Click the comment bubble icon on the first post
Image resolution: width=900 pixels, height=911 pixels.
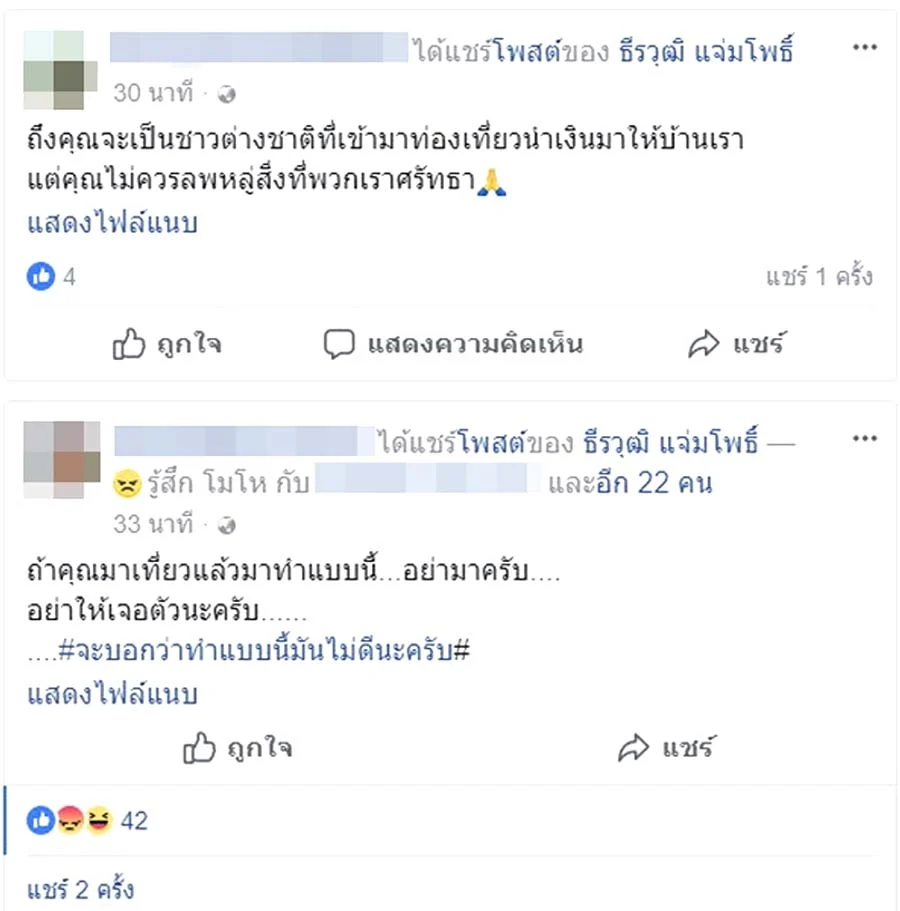click(339, 344)
